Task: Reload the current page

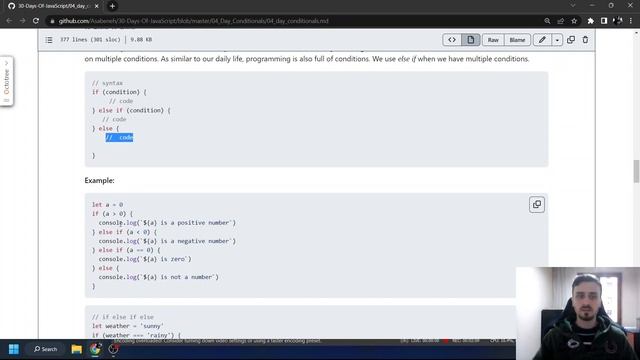Action: click(36, 21)
